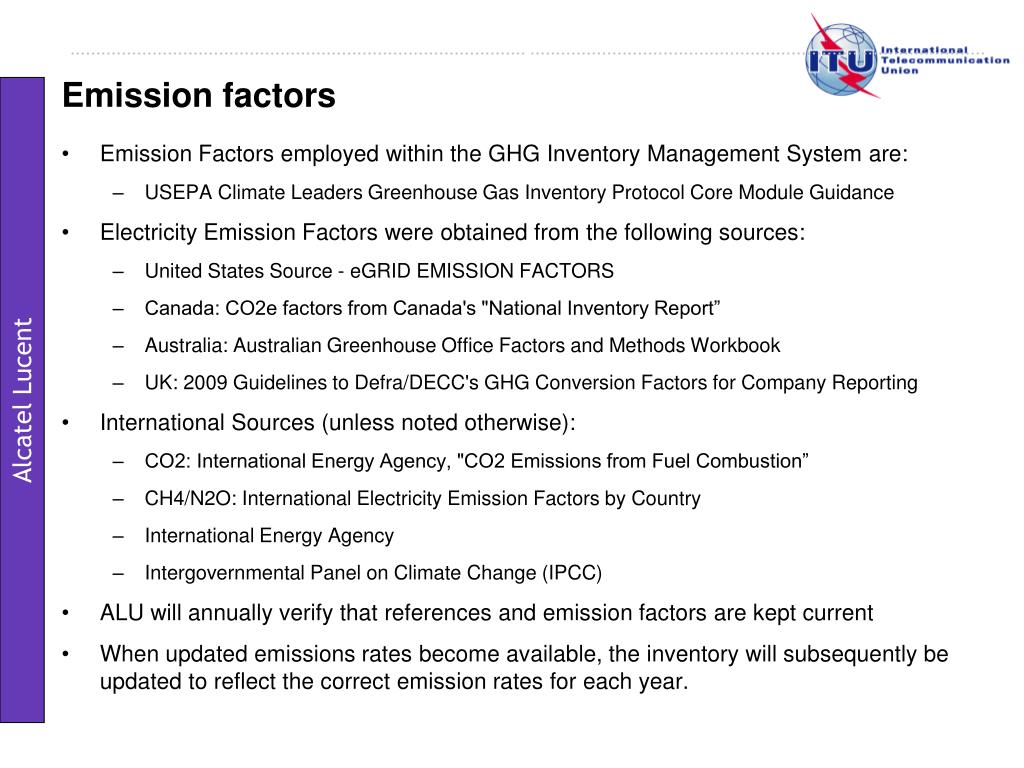The width and height of the screenshot is (1024, 768).
Task: Click the UK Defra/DECC GHG Conversion line
Action: (x=531, y=383)
